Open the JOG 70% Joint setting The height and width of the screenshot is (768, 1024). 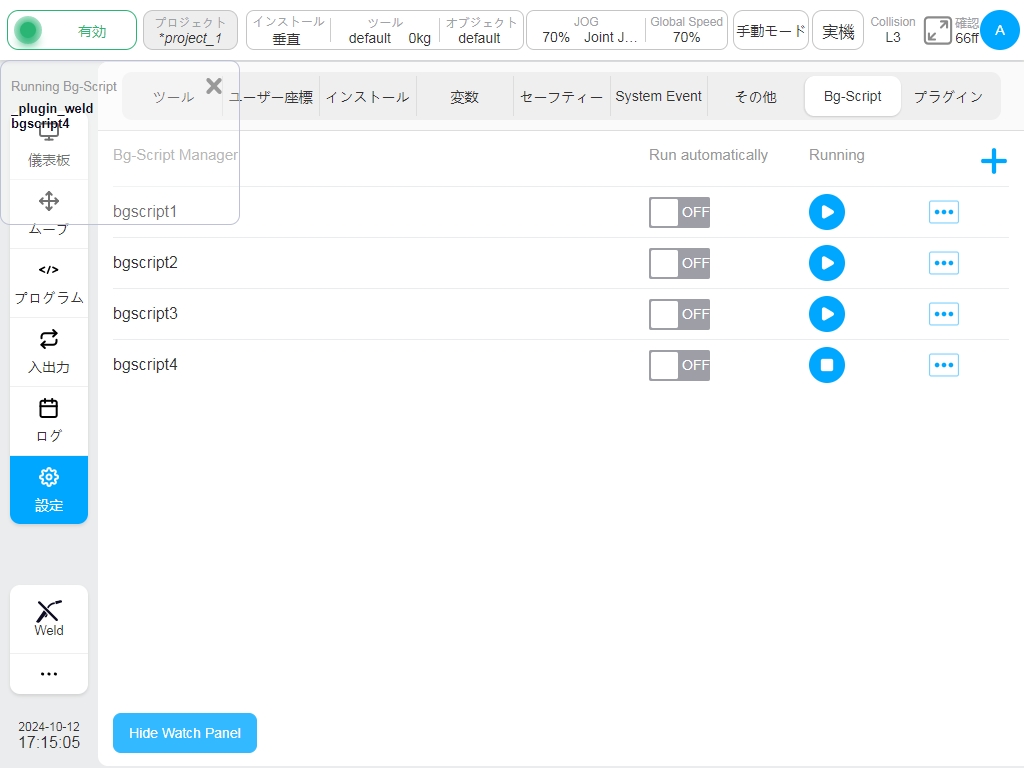coord(586,30)
